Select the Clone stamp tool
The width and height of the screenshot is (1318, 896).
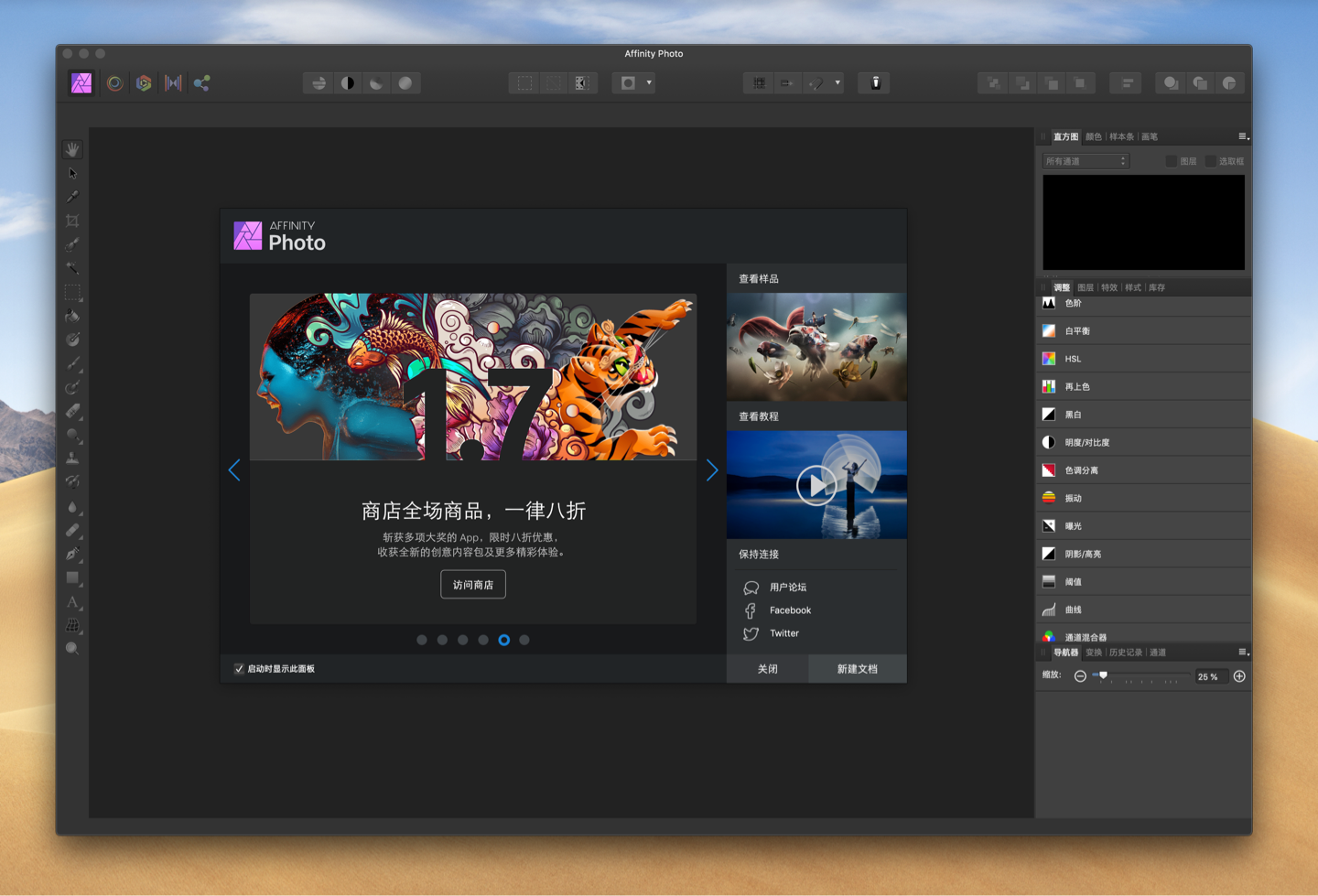point(72,459)
